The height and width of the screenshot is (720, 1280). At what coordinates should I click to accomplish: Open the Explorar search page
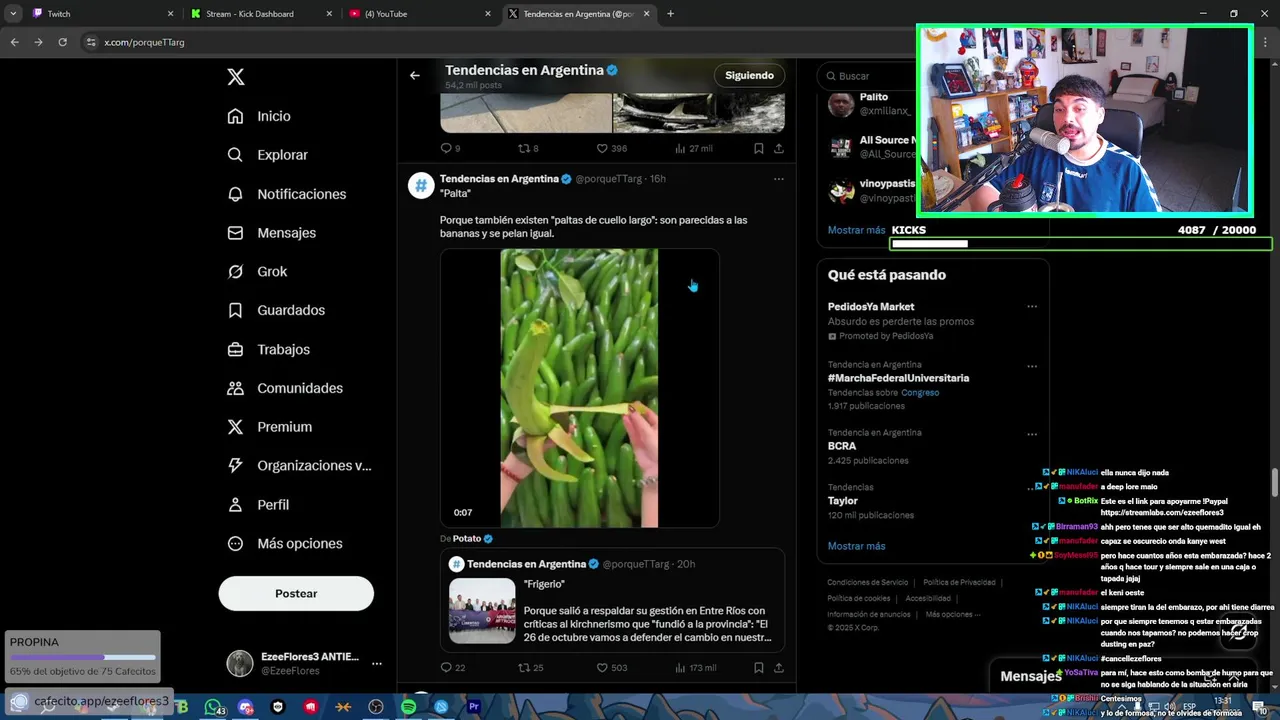pos(267,155)
